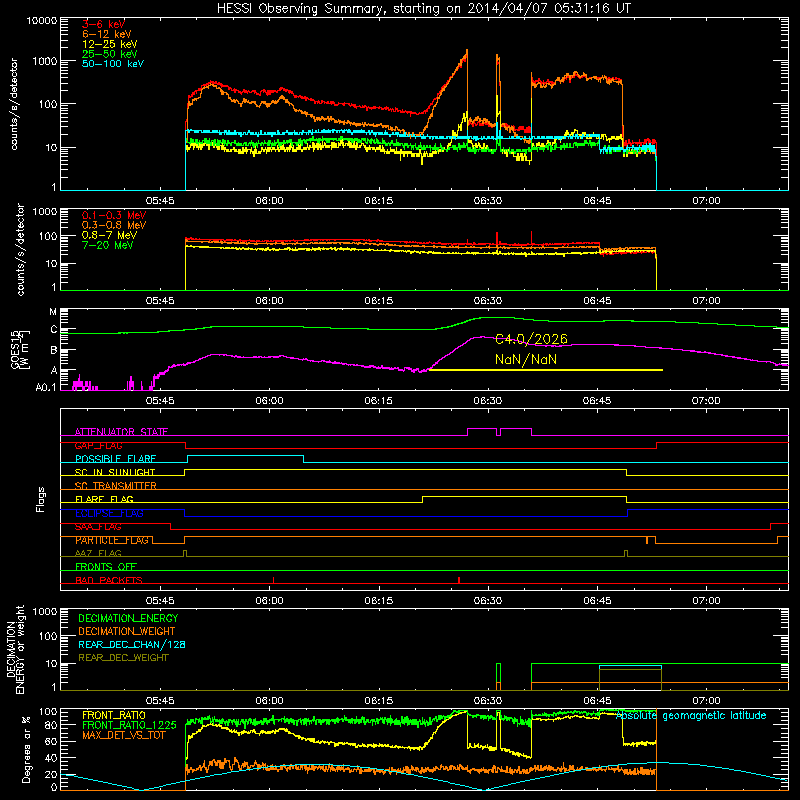Click the 12-25 keV legend label
Screen dimensions: 800x800
click(109, 44)
